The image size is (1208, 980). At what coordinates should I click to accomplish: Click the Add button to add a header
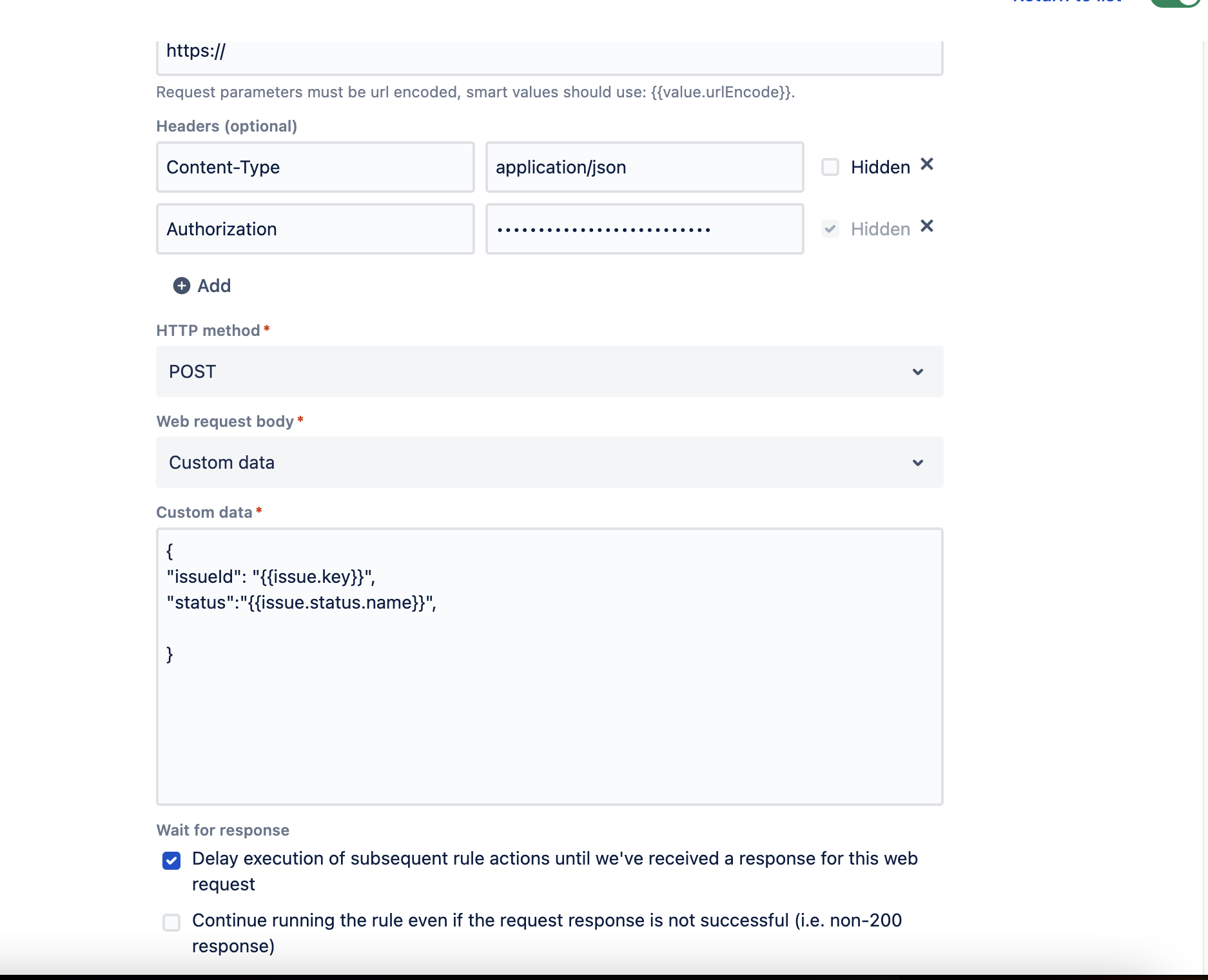click(x=202, y=286)
